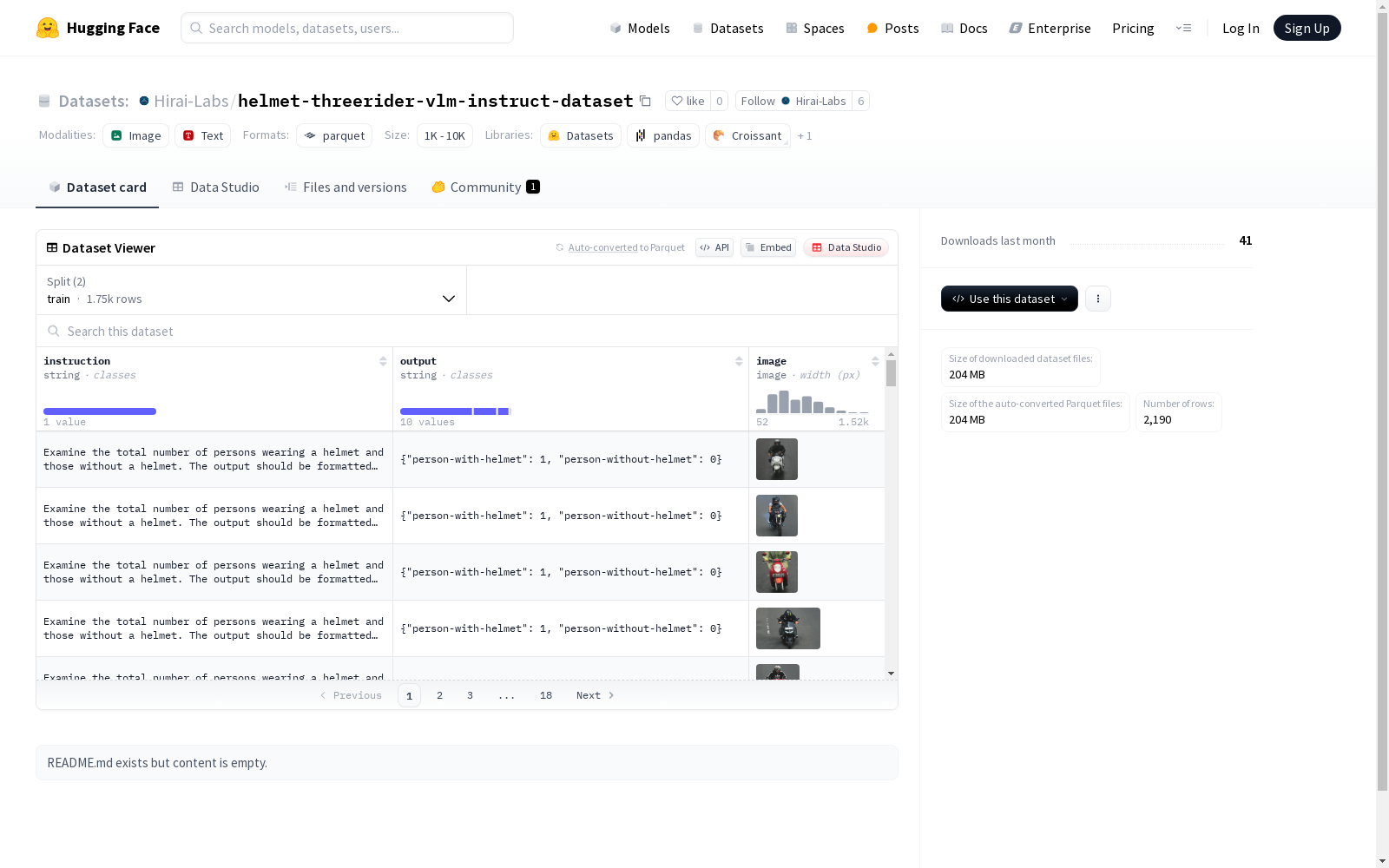The width and height of the screenshot is (1389, 868).
Task: Click the Embed button
Action: pyautogui.click(x=768, y=247)
